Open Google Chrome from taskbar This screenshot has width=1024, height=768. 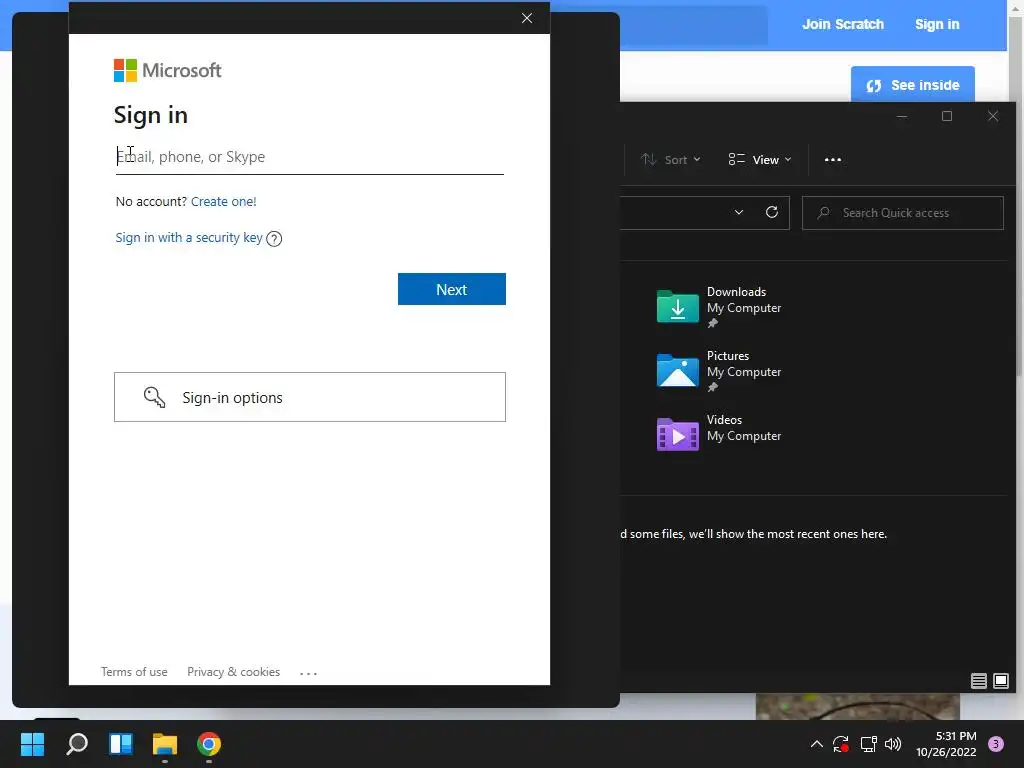click(209, 744)
